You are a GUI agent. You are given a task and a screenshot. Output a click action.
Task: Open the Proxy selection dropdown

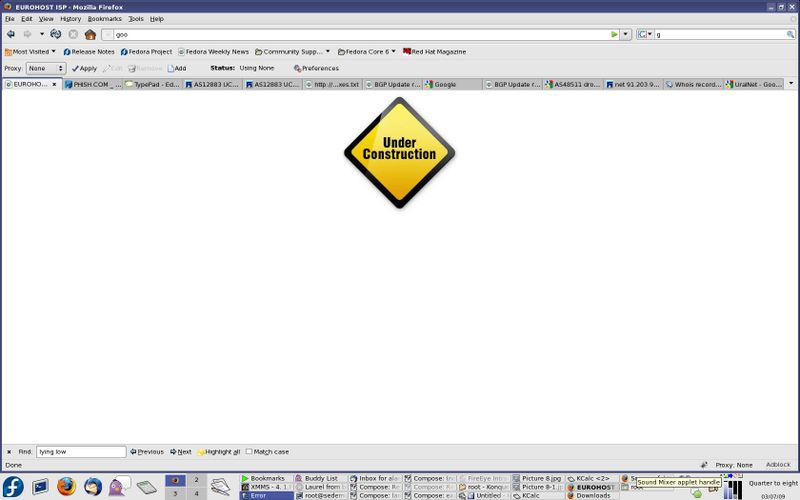coord(46,68)
